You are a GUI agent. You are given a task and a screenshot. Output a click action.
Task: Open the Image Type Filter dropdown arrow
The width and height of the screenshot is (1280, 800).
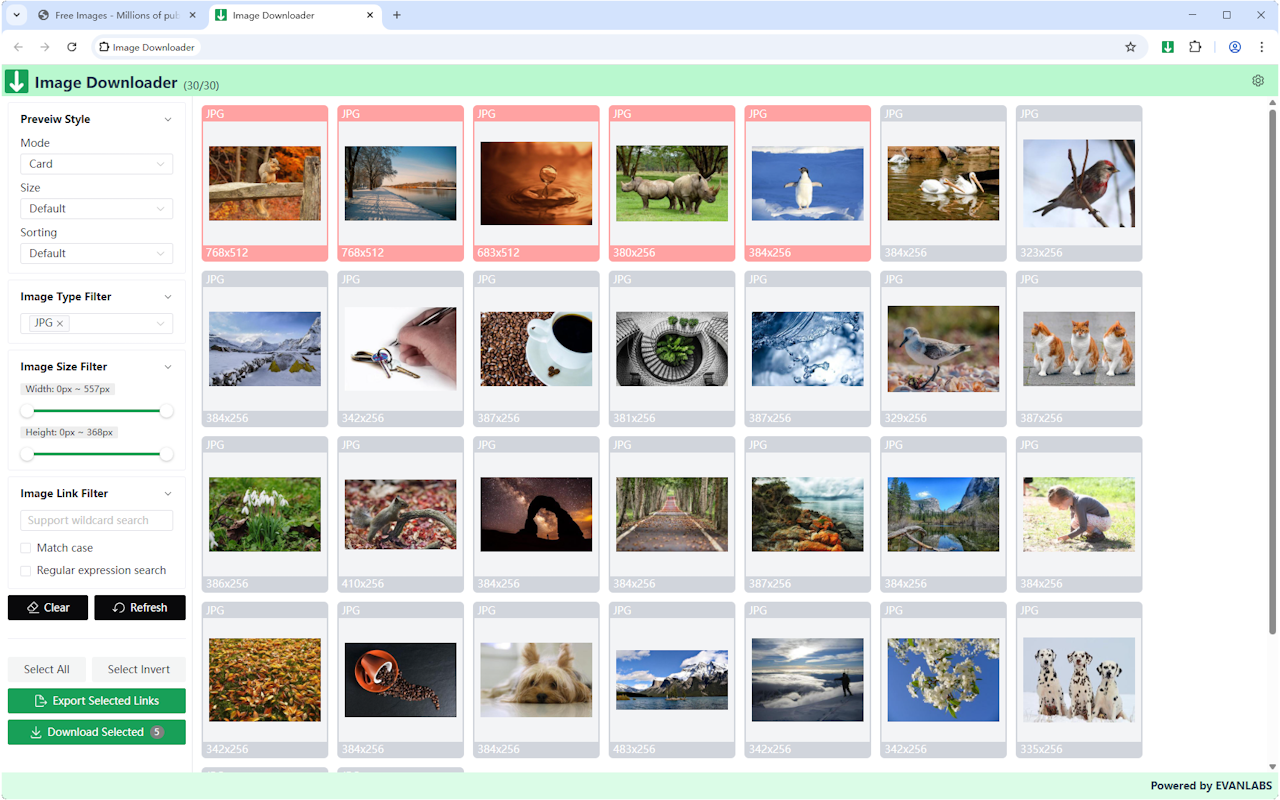click(161, 323)
